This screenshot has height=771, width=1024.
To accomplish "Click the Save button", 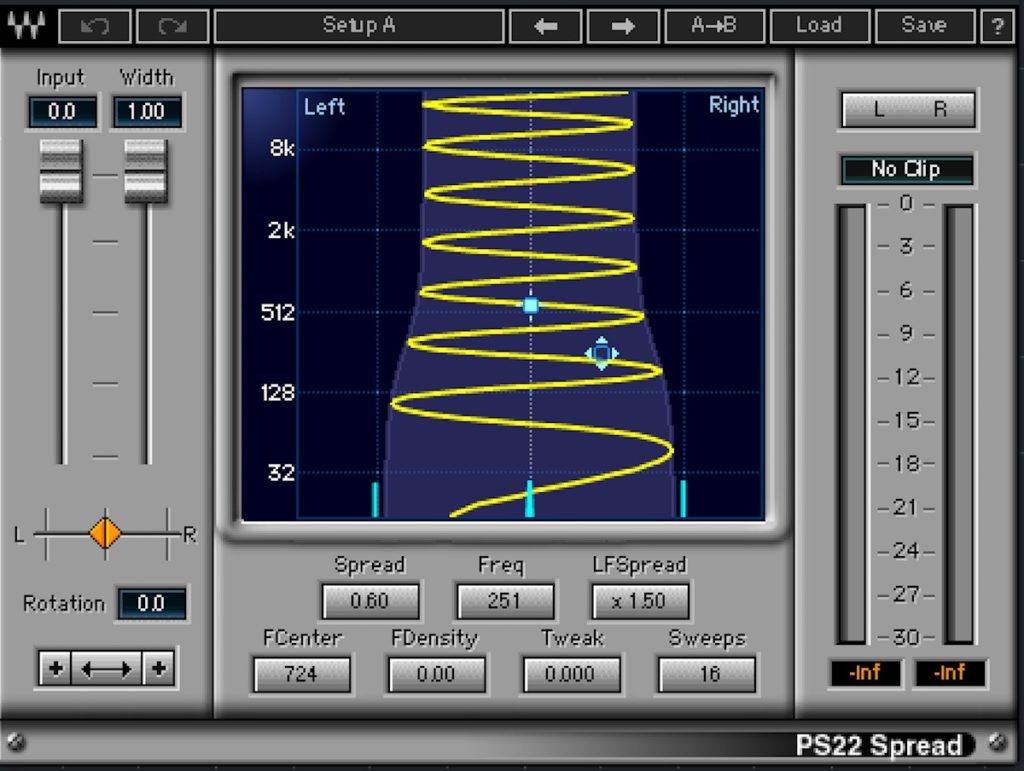I will pyautogui.click(x=923, y=26).
